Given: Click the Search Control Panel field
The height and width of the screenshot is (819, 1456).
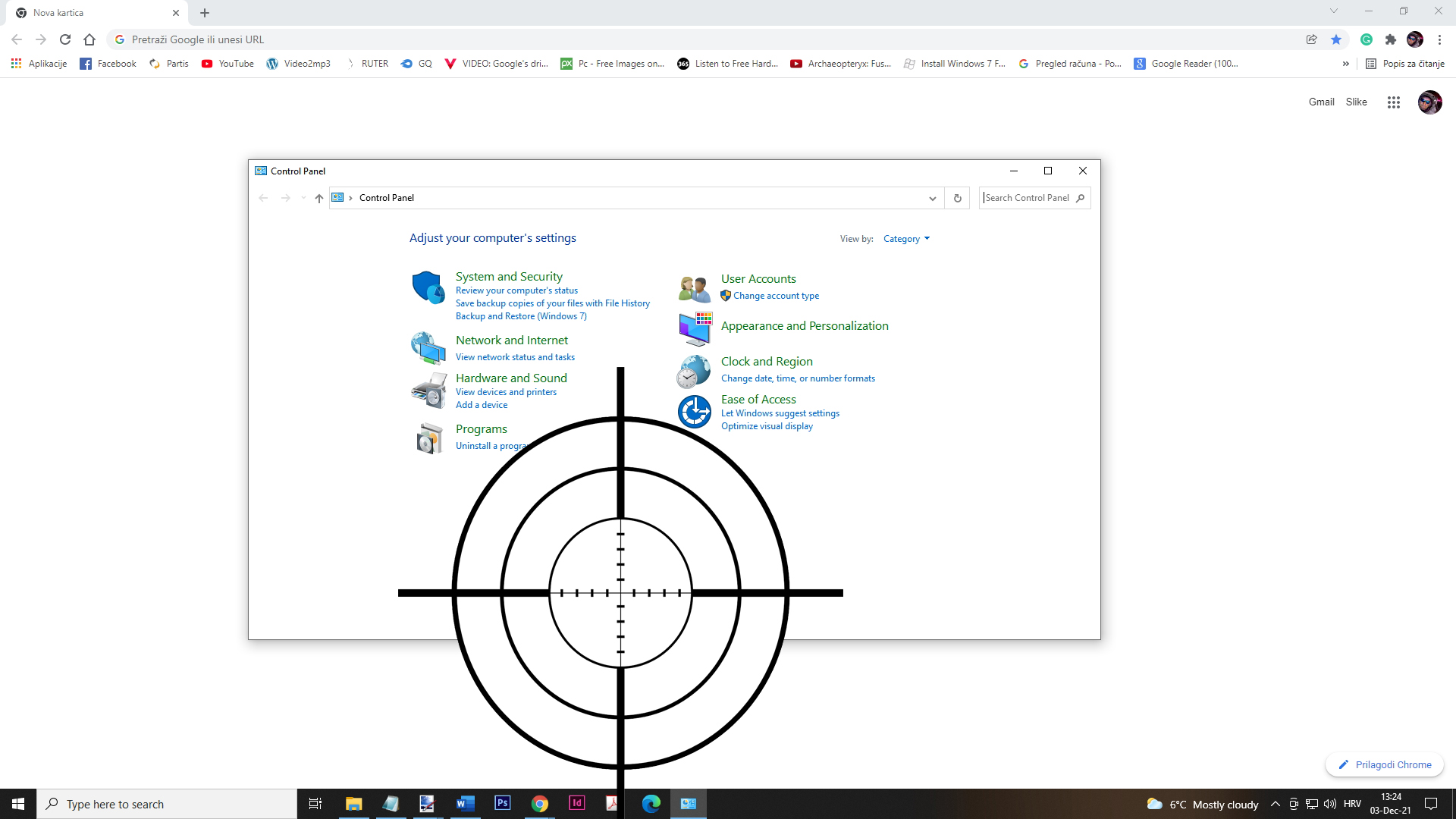Looking at the screenshot, I should (x=1028, y=198).
